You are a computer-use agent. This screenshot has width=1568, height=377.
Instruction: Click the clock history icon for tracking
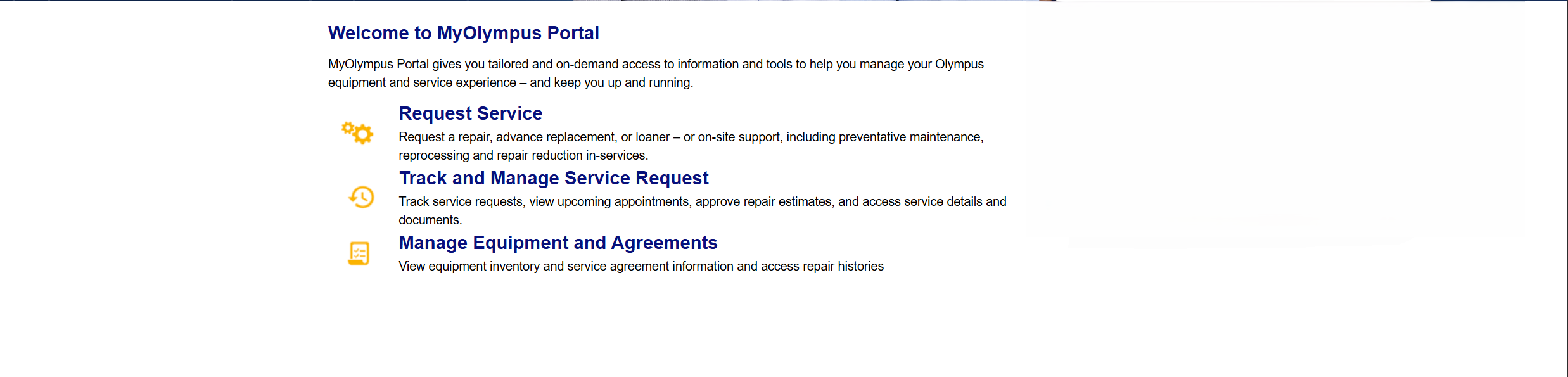click(x=361, y=197)
